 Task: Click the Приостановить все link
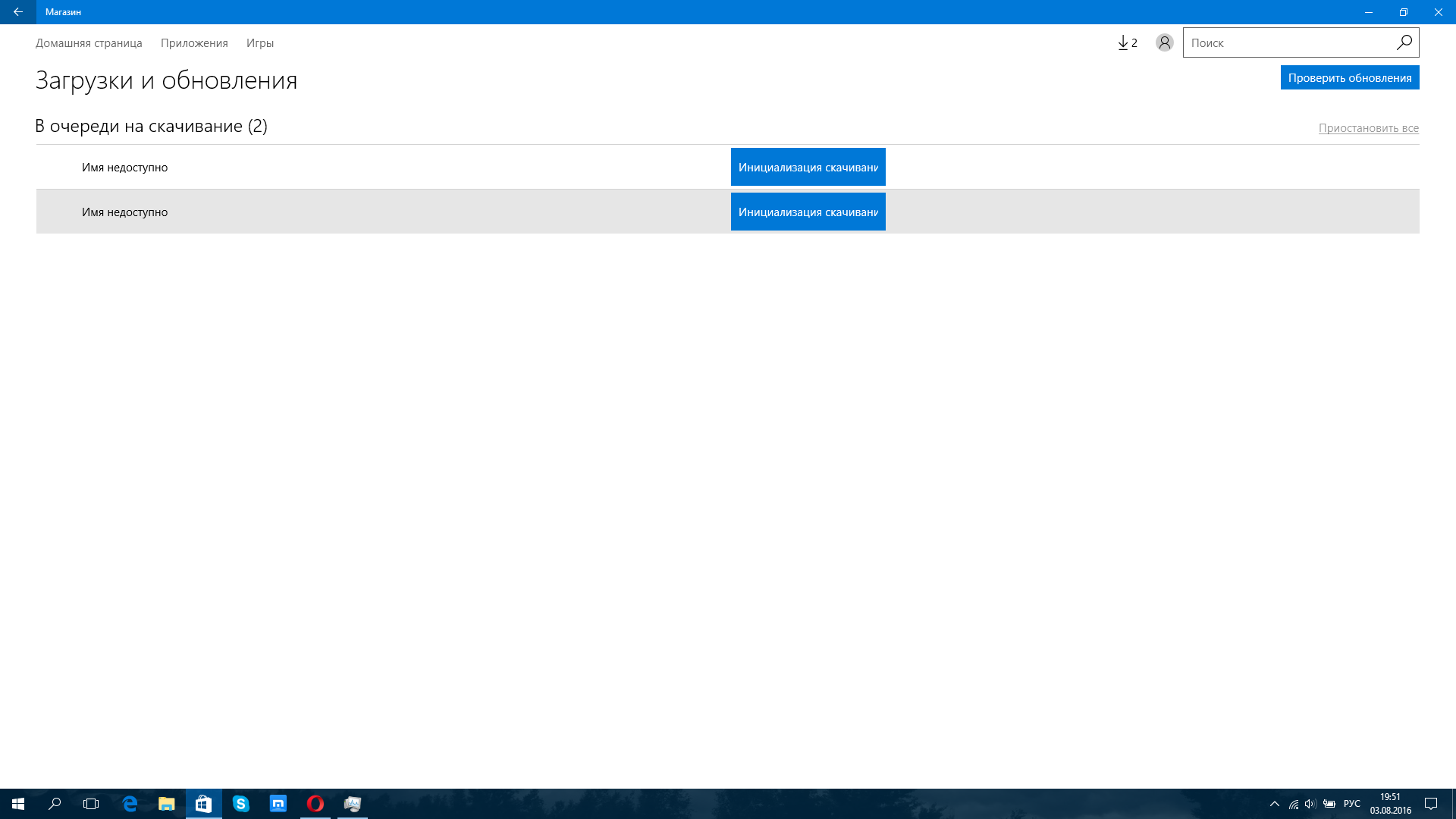1368,128
